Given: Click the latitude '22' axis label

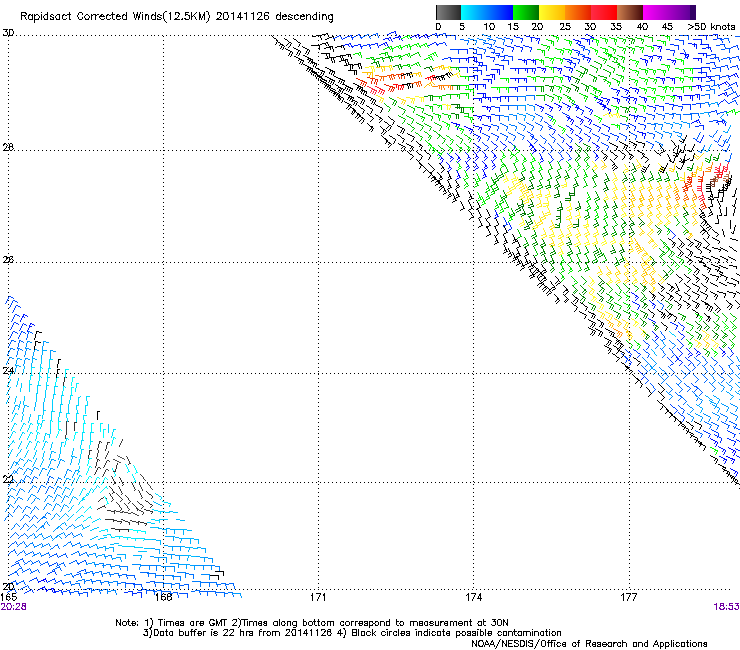Looking at the screenshot, I should (x=8, y=479).
